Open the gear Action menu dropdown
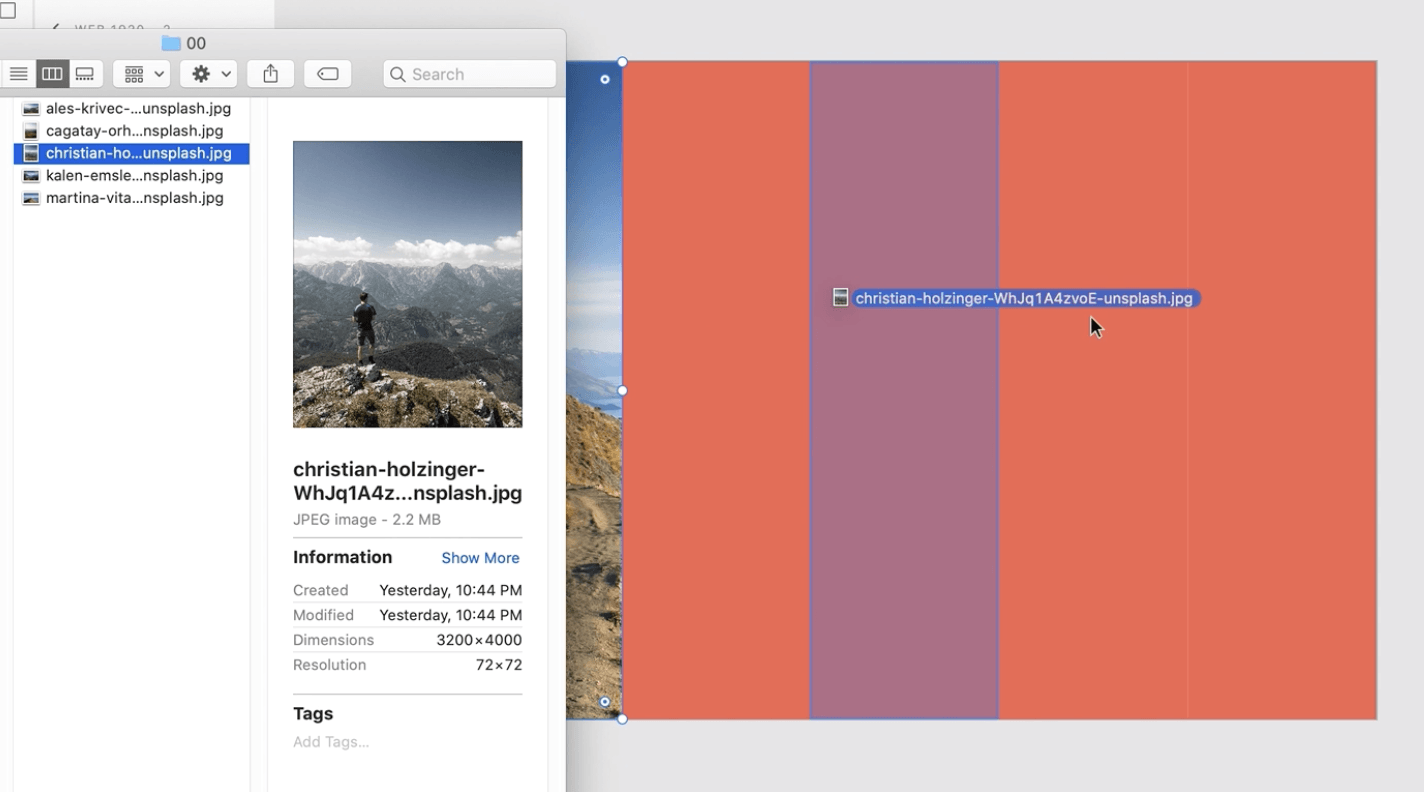This screenshot has width=1424, height=792. pos(208,74)
